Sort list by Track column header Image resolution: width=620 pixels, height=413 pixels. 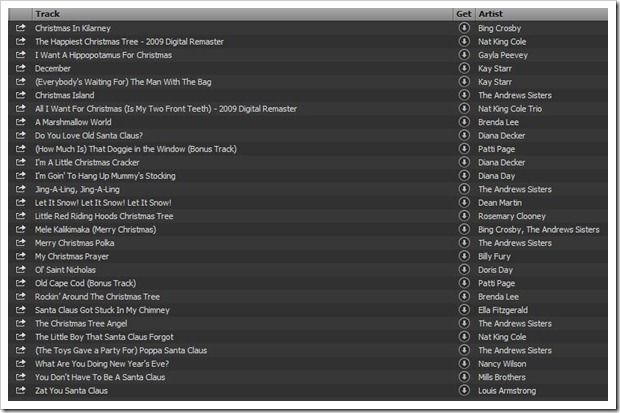pyautogui.click(x=242, y=14)
